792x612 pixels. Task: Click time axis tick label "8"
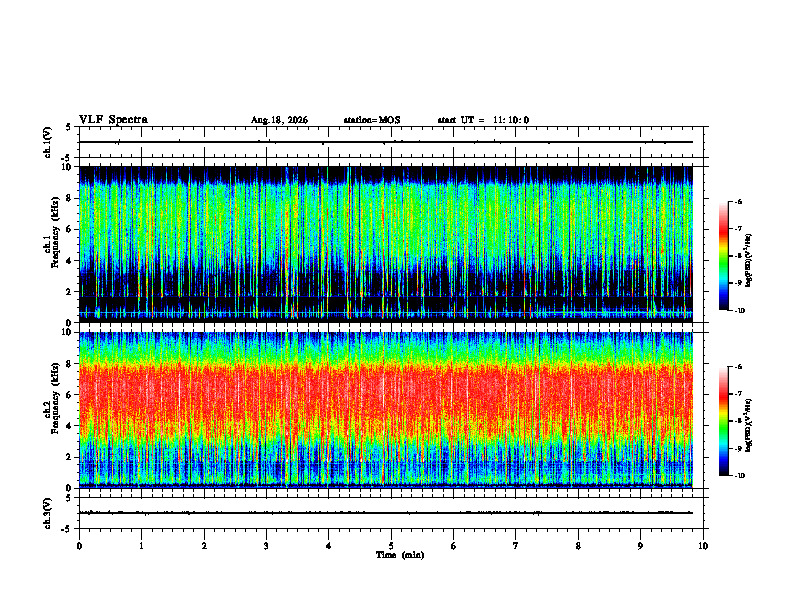(x=578, y=546)
